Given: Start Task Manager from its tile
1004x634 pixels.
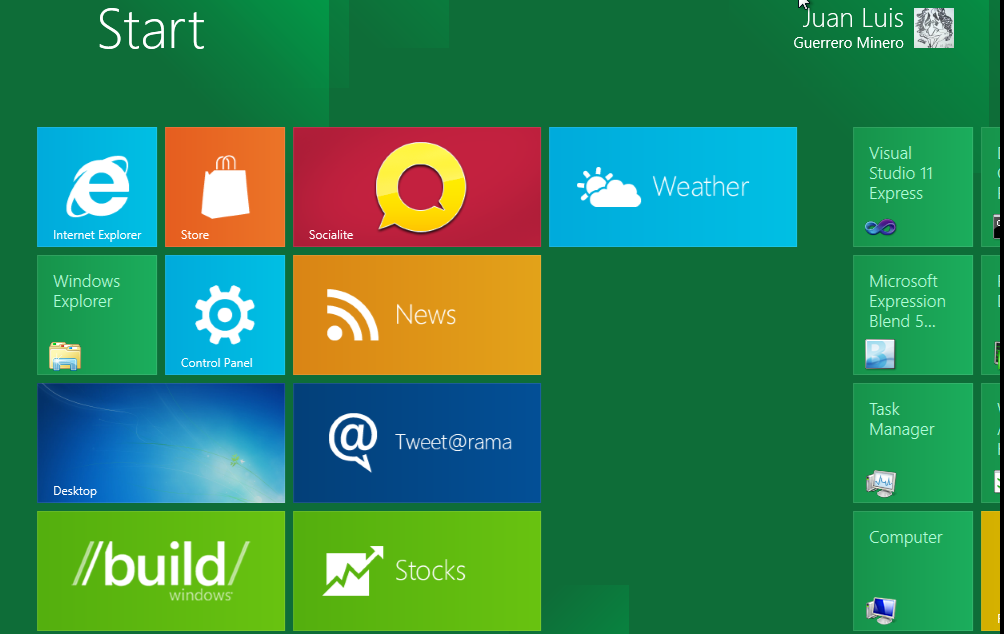Looking at the screenshot, I should point(912,443).
